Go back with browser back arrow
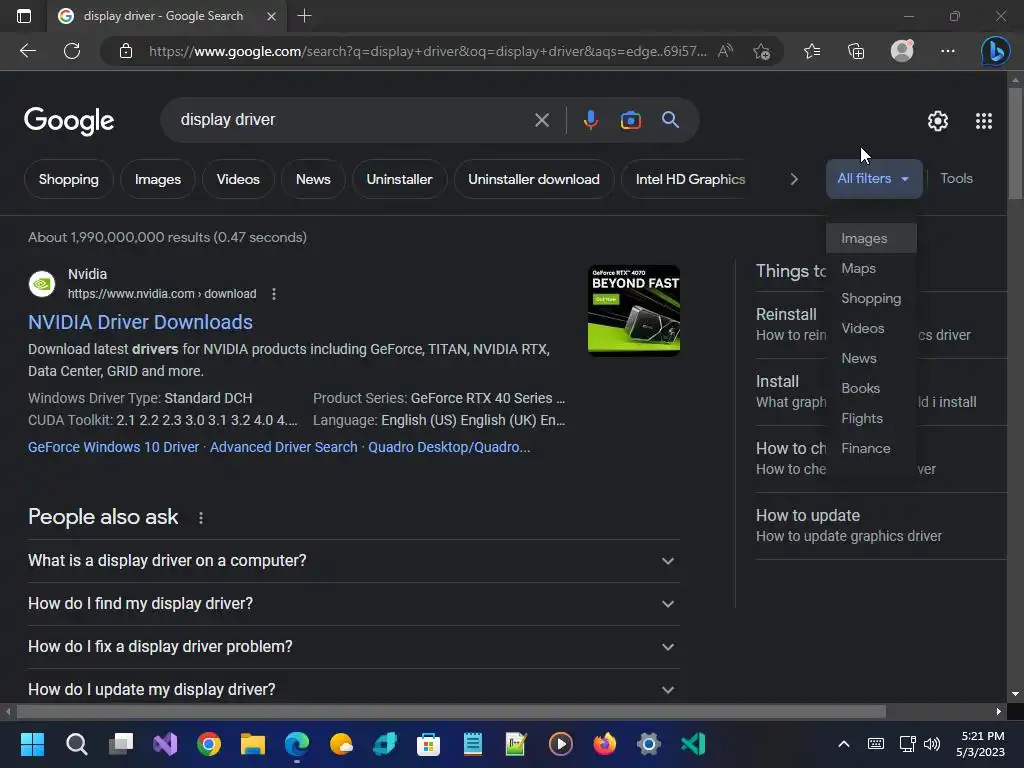The height and width of the screenshot is (768, 1024). [x=27, y=51]
